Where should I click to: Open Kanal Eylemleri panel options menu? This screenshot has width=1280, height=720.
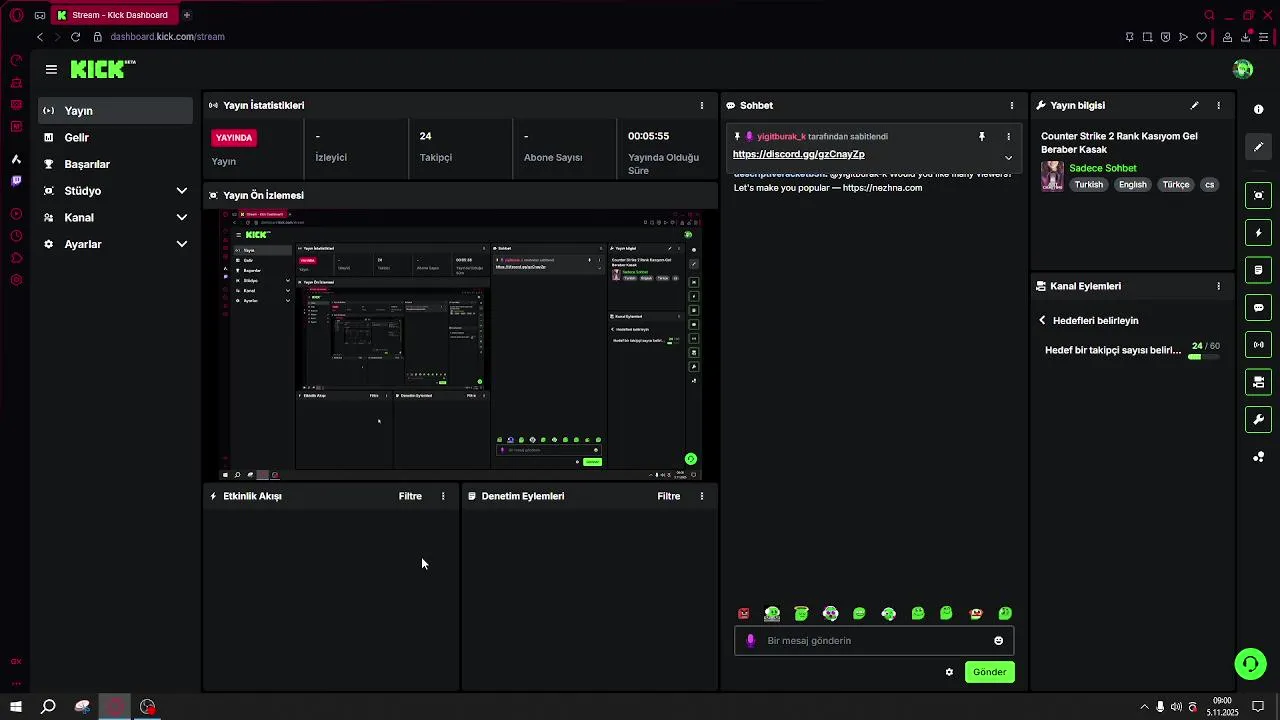(x=1218, y=286)
